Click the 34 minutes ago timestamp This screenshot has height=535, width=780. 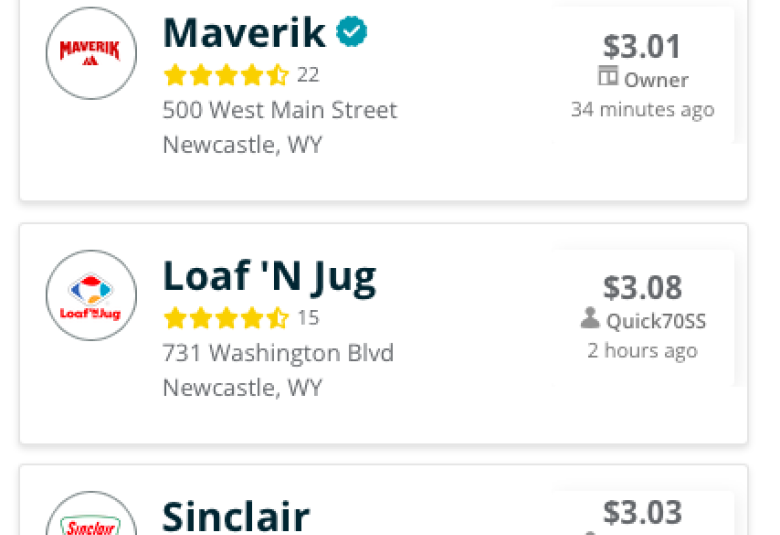point(643,109)
